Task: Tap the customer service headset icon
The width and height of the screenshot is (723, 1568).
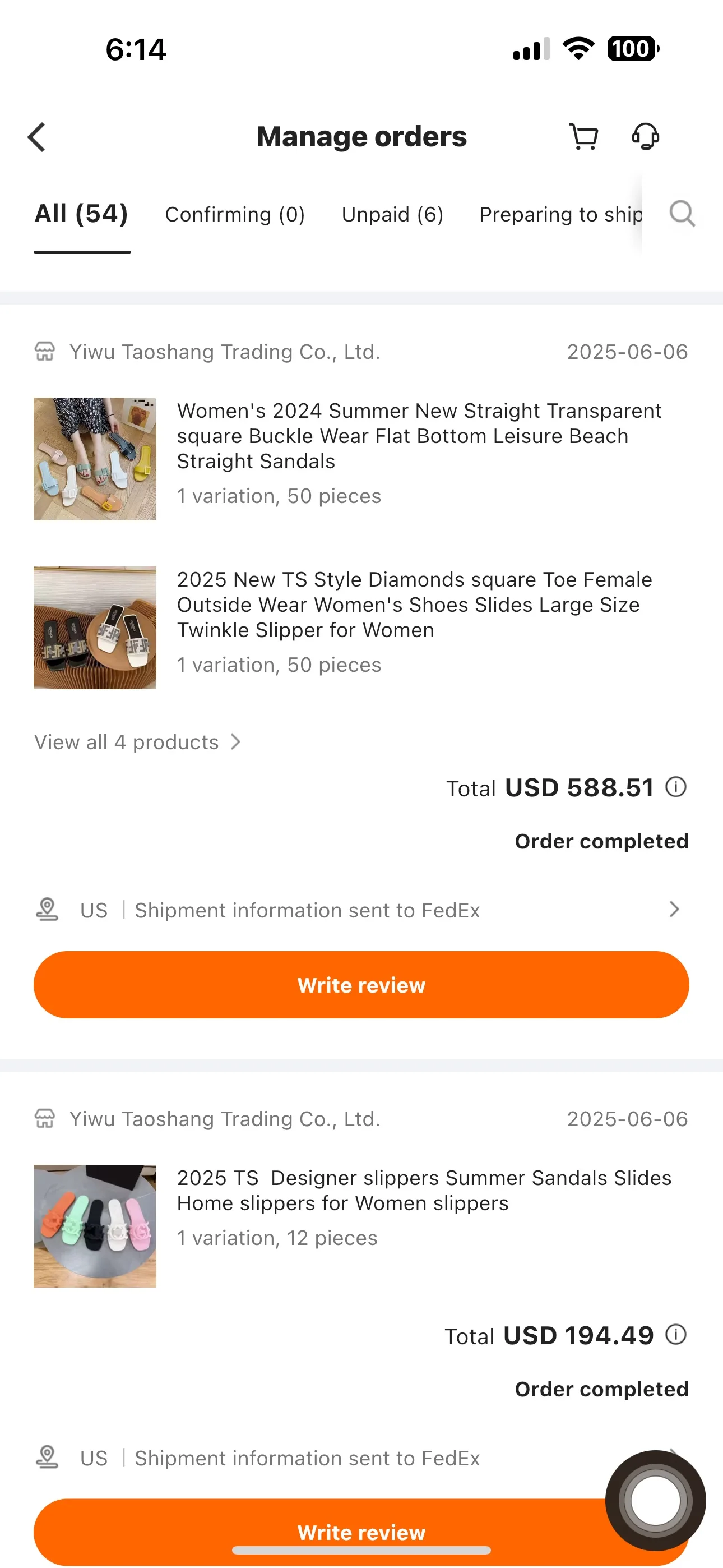Action: 645,136
